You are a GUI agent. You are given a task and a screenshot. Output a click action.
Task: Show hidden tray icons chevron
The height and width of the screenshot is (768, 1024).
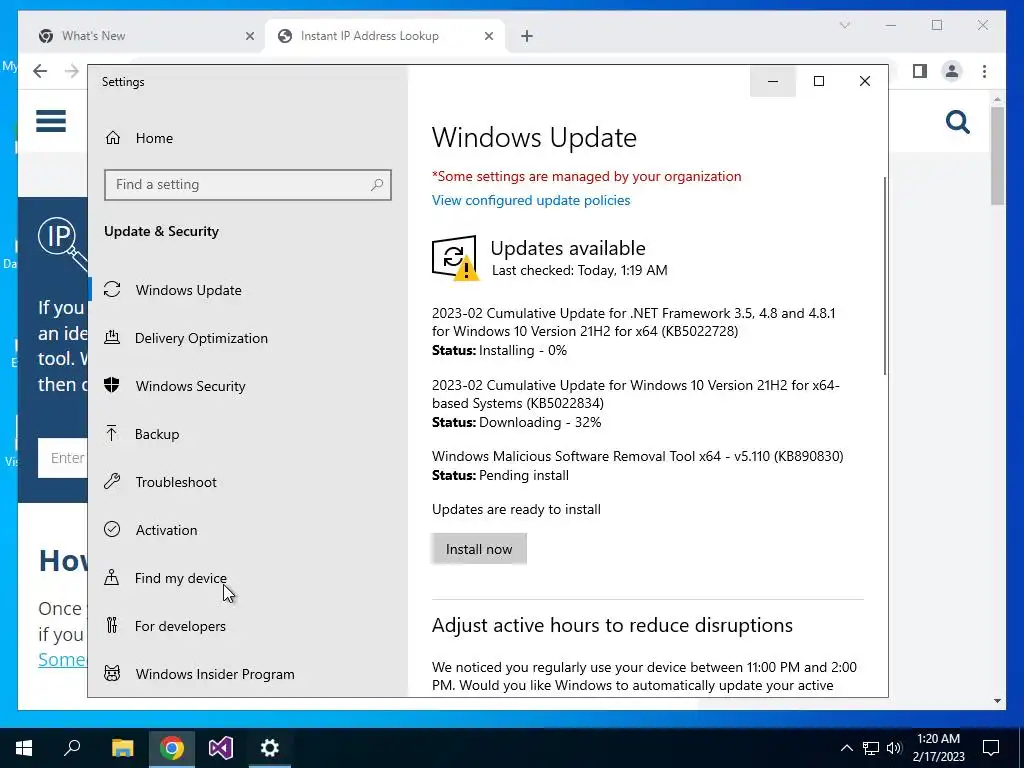pyautogui.click(x=846, y=748)
